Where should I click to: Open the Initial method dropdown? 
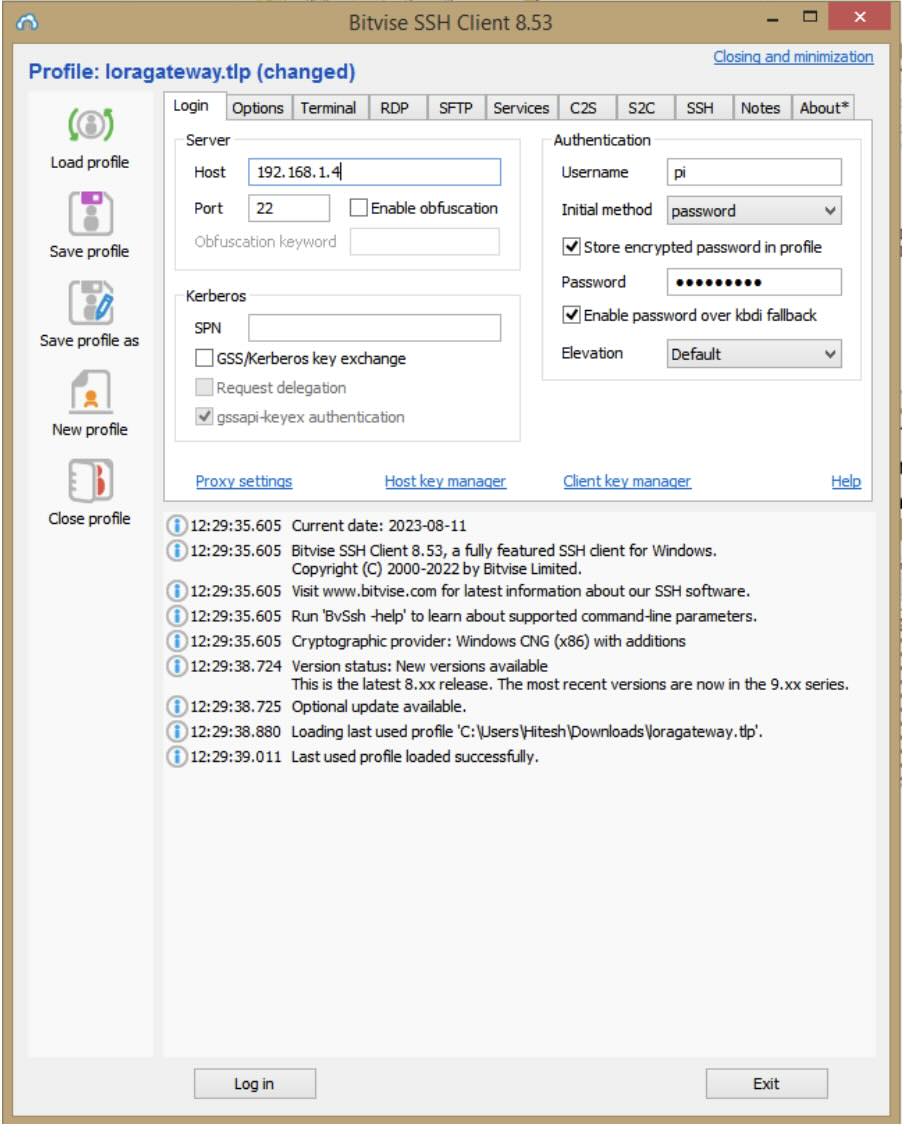(x=754, y=211)
